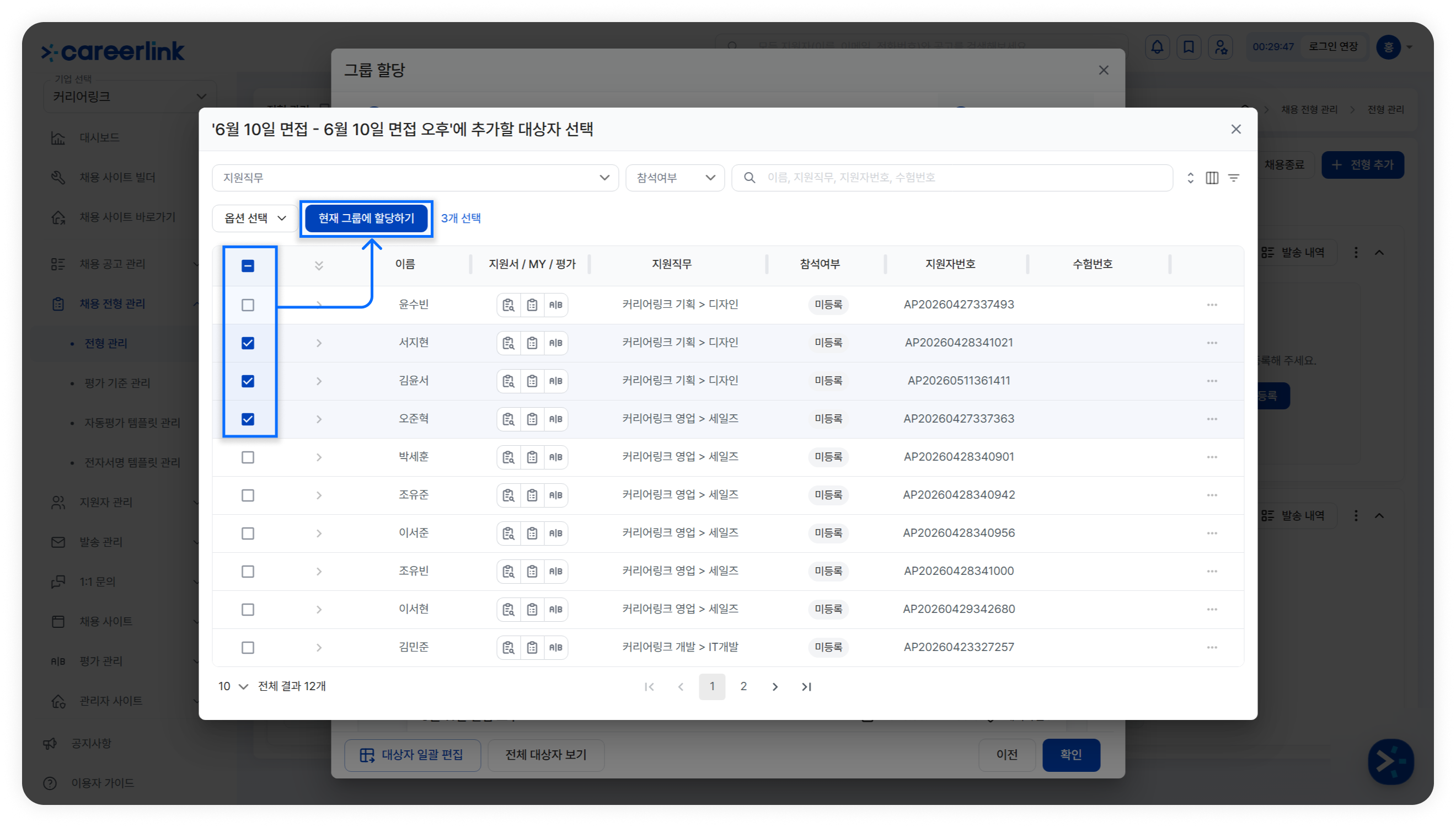Open the A|B evaluation icon for 김윤서
The width and height of the screenshot is (1456, 827).
click(556, 381)
